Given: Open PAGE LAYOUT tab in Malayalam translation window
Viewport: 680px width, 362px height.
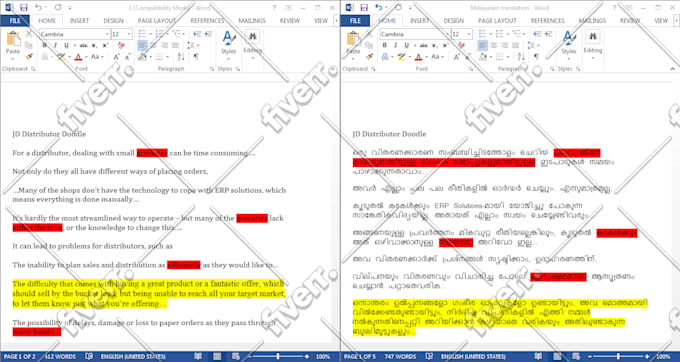Looking at the screenshot, I should tap(497, 21).
